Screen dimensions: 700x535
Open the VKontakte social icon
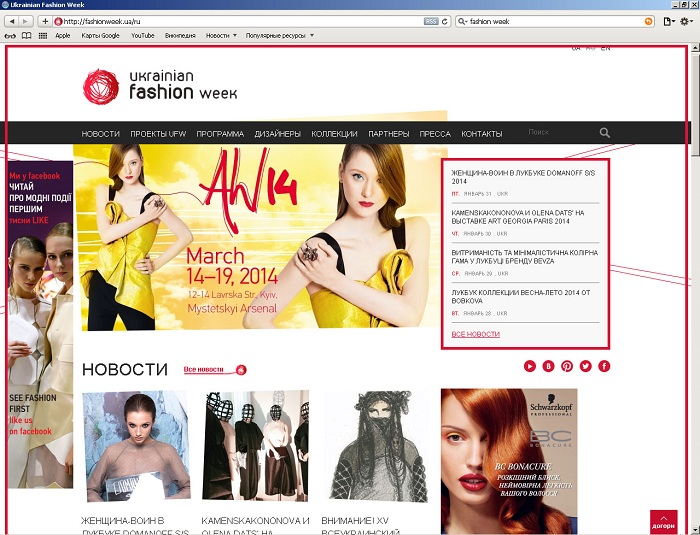coord(548,366)
